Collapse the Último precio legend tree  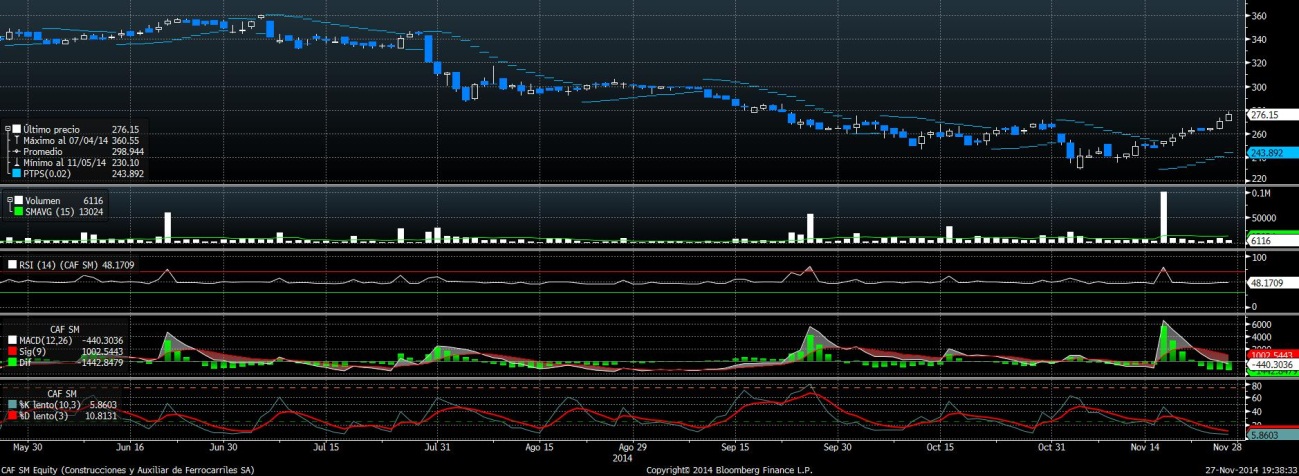pyautogui.click(x=6, y=130)
